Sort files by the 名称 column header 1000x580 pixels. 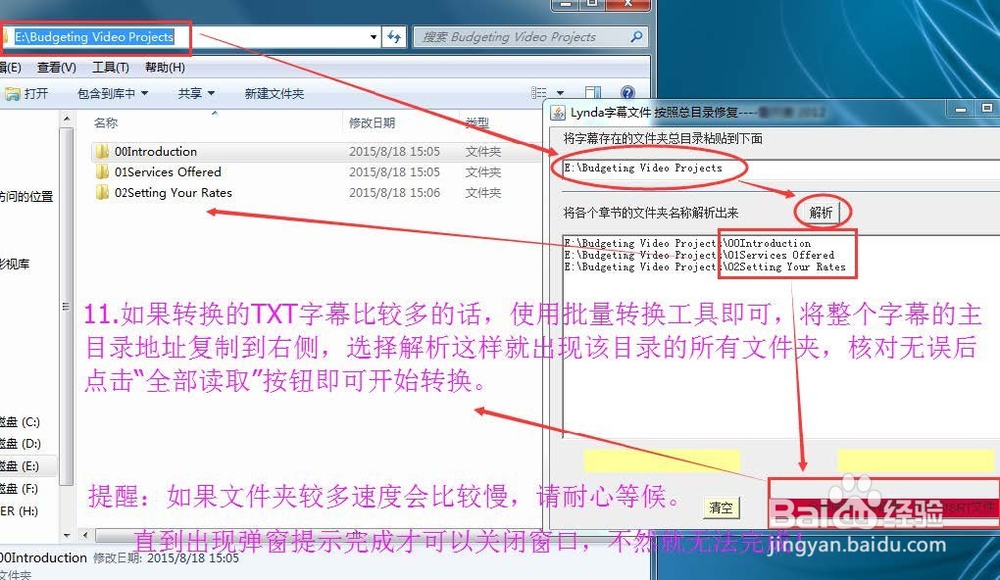coord(106,123)
